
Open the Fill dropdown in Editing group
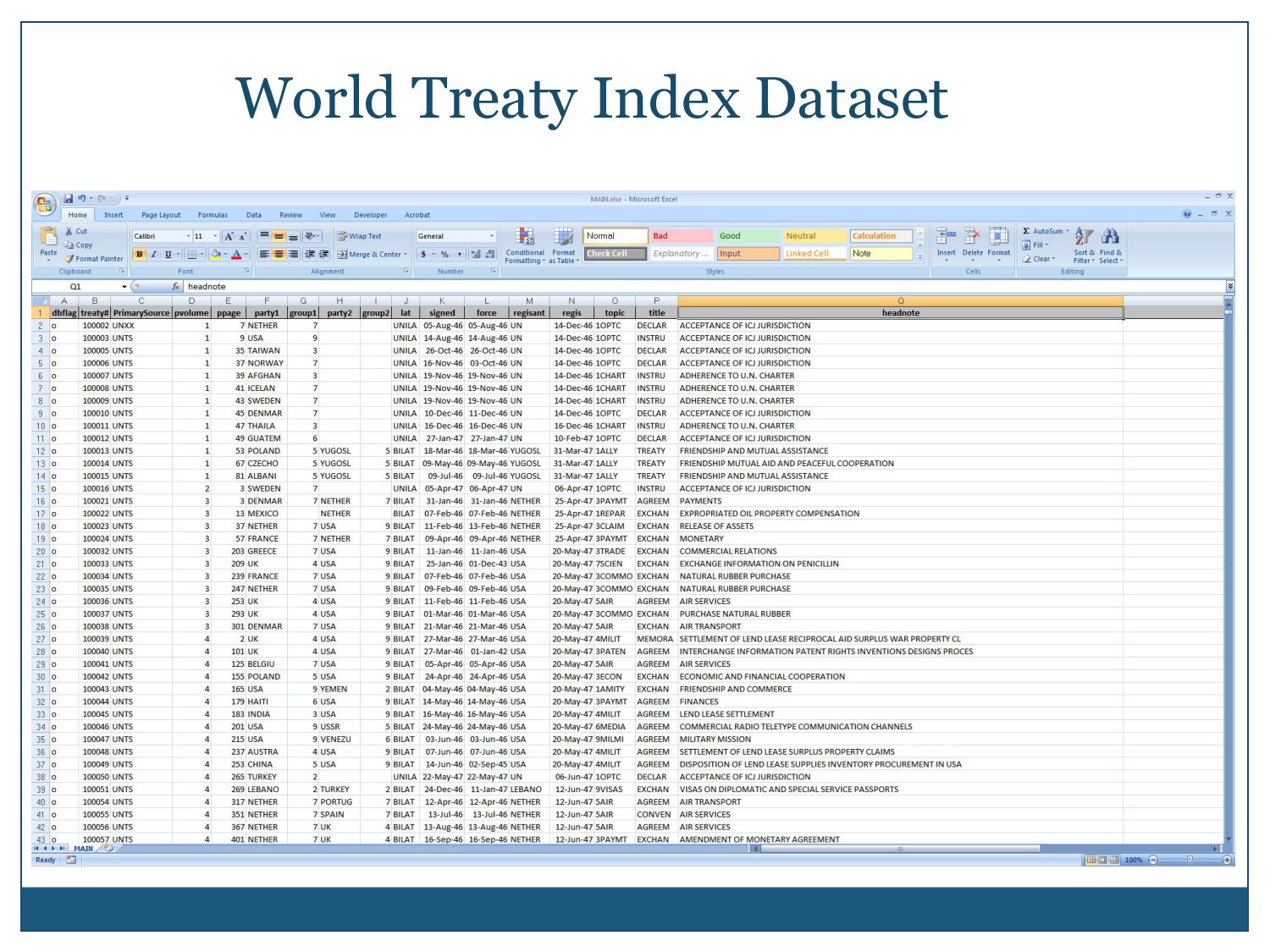pyautogui.click(x=1035, y=245)
